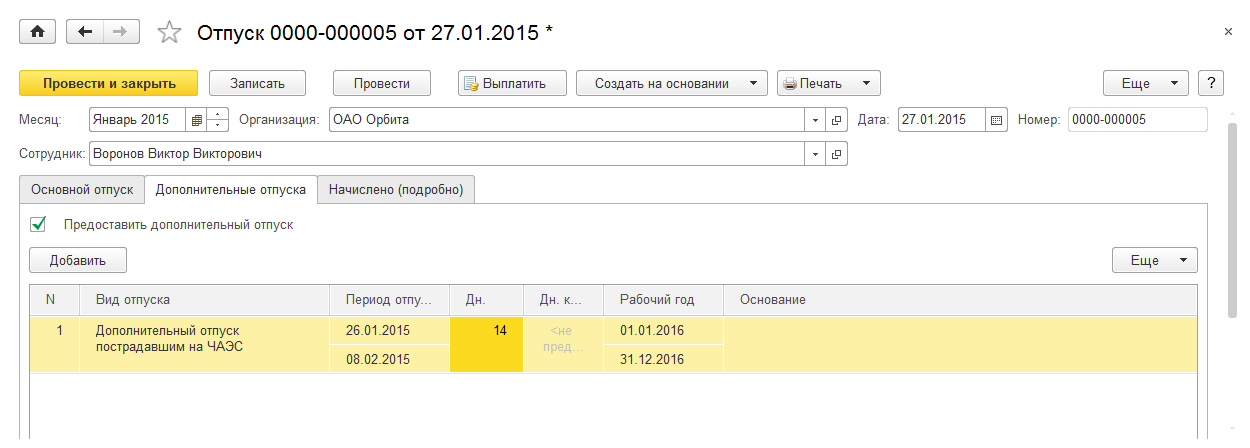Image resolution: width=1250 pixels, height=448 pixels.
Task: Click the Номер input field
Action: tap(1137, 120)
